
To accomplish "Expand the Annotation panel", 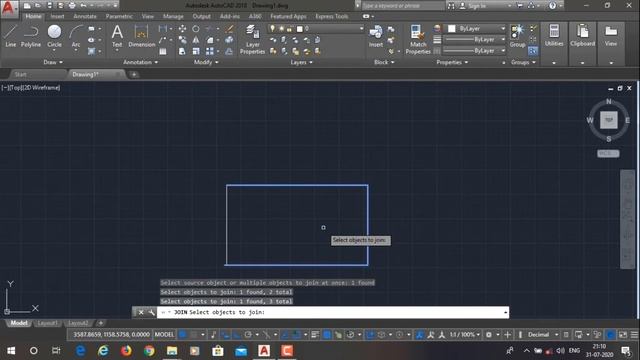I will [x=140, y=62].
